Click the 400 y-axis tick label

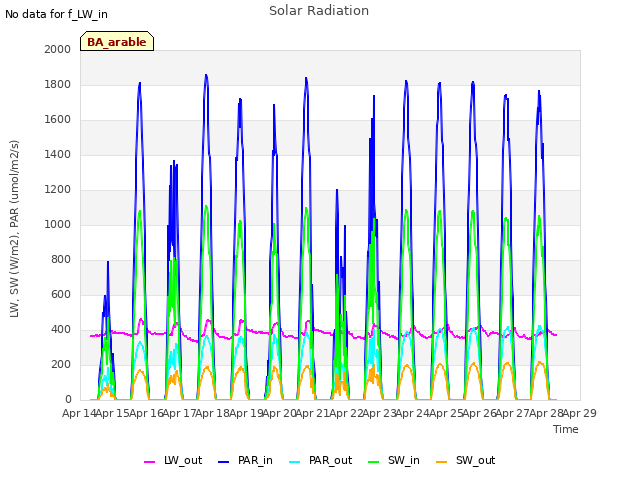pos(61,329)
